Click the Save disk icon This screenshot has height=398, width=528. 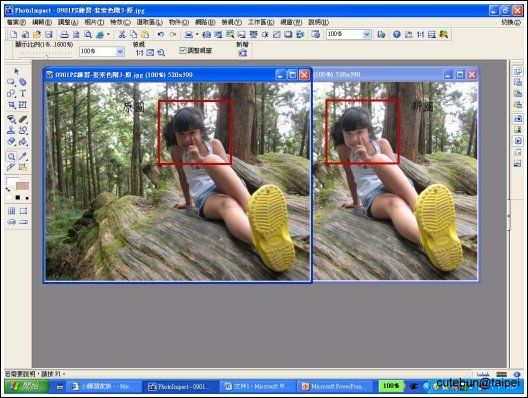(48, 34)
